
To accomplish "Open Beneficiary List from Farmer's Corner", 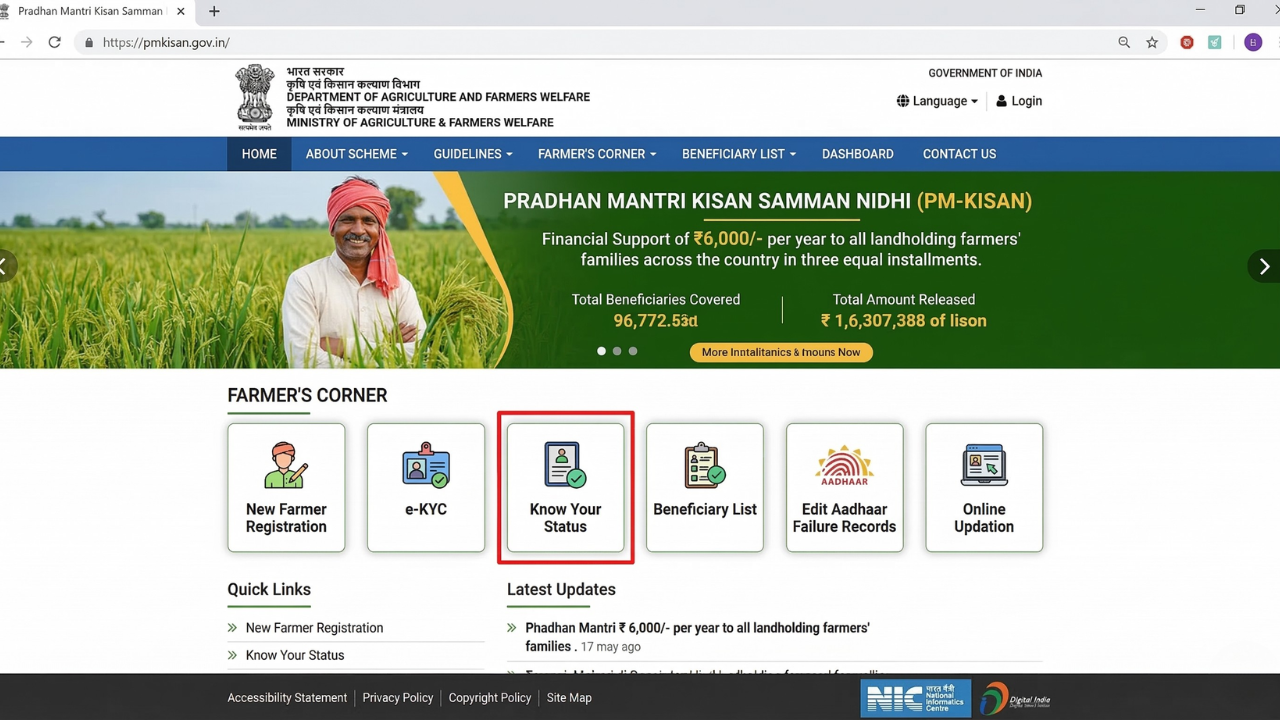I will 705,487.
